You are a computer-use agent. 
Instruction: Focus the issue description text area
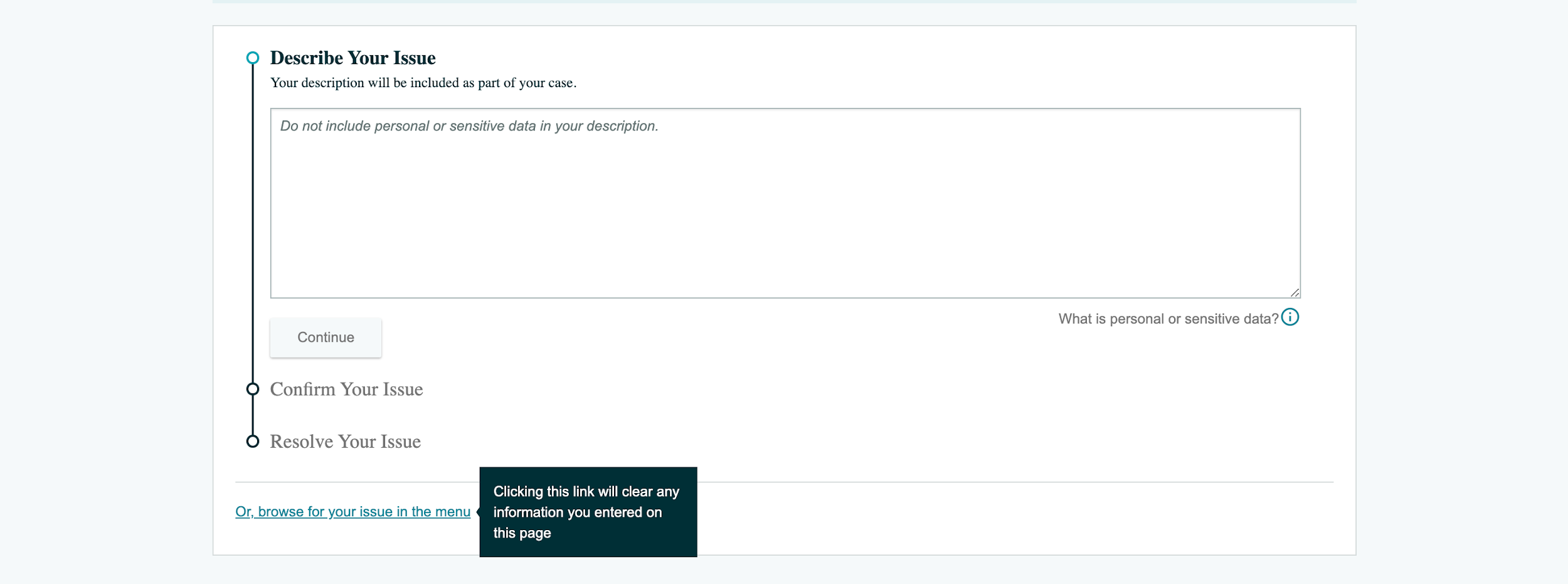point(785,203)
